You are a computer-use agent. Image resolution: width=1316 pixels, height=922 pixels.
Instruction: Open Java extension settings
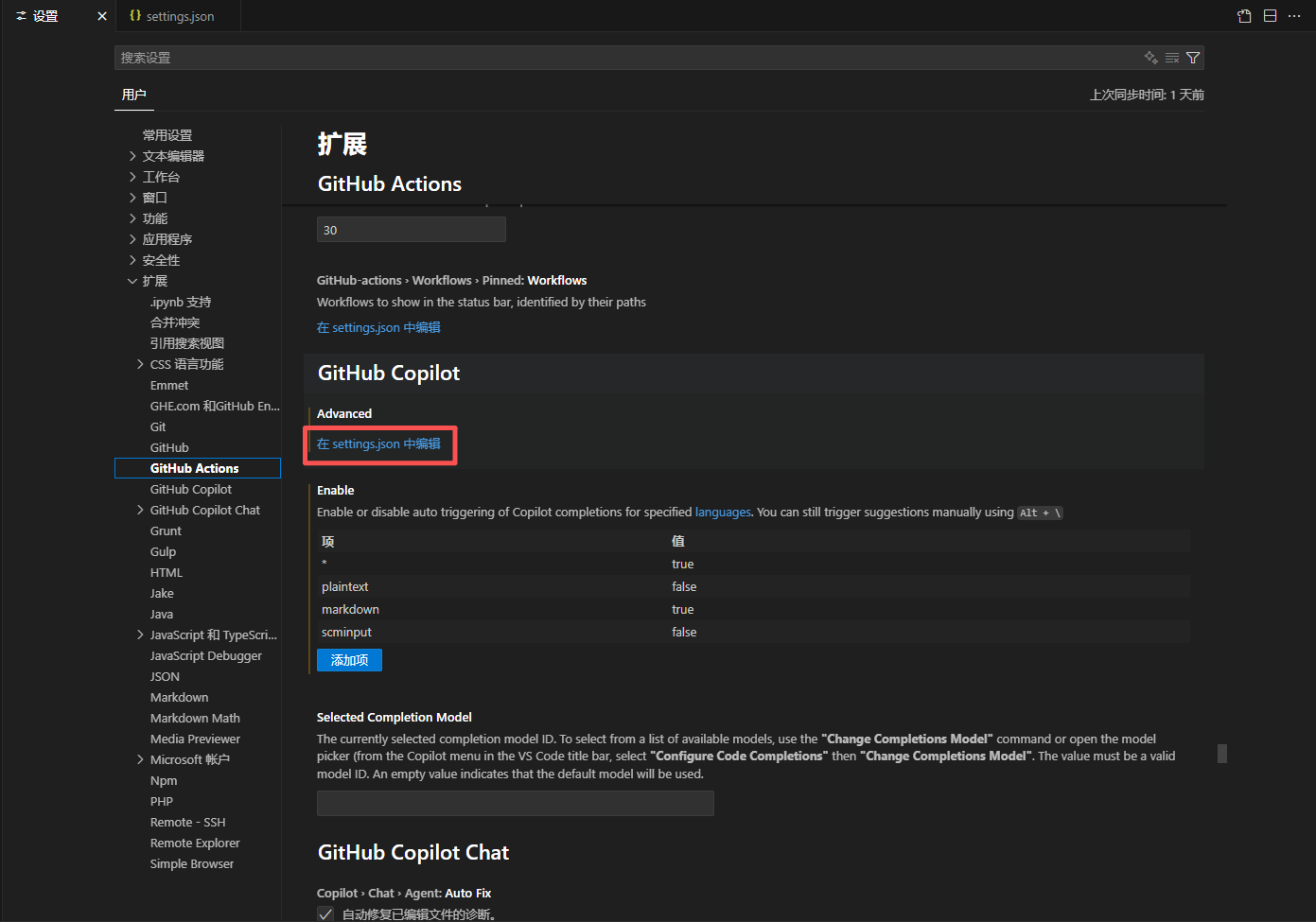click(x=162, y=614)
